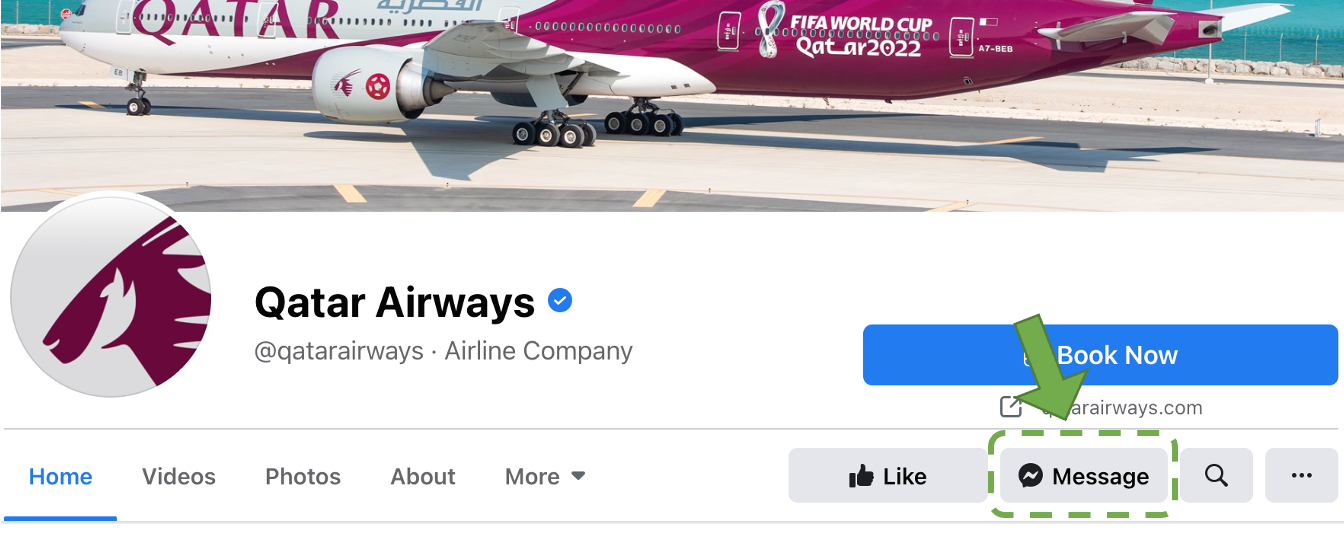The height and width of the screenshot is (536, 1344).
Task: Click the Messenger icon in the Message button
Action: pos(1031,477)
